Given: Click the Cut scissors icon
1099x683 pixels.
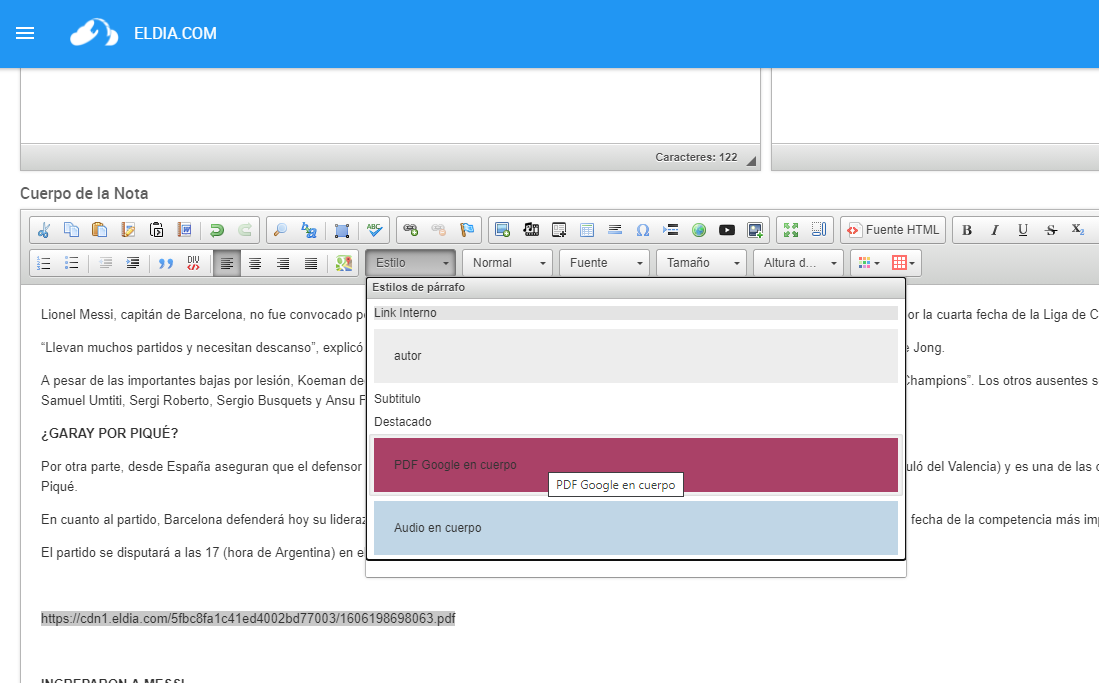Looking at the screenshot, I should [x=43, y=230].
